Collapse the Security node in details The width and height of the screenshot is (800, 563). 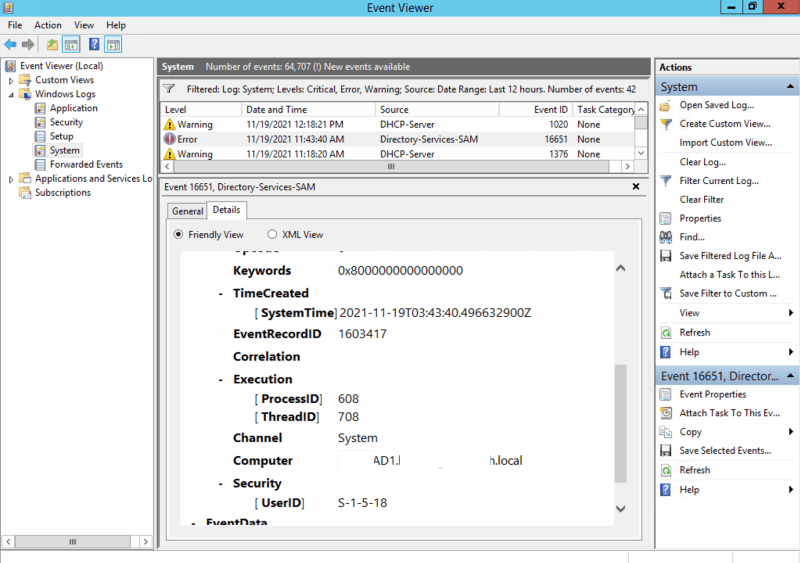point(220,484)
